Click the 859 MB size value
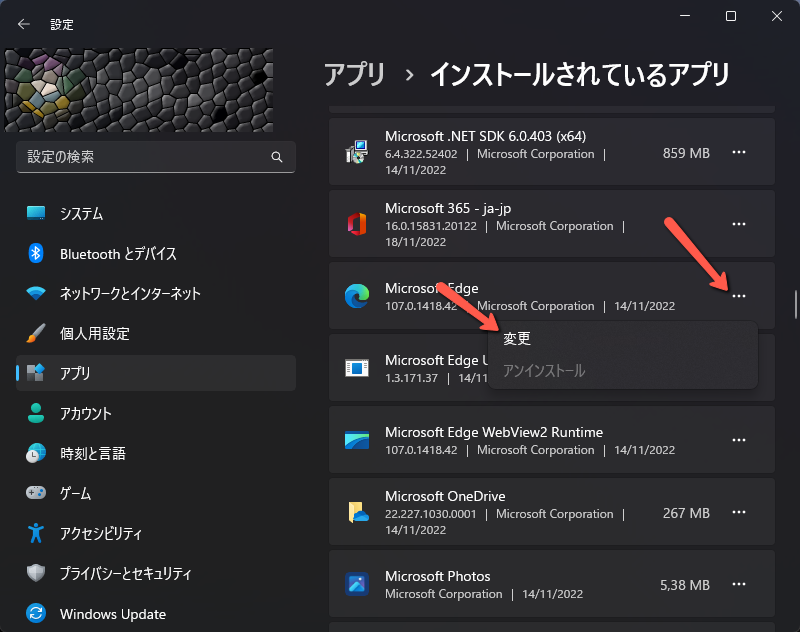Screen dimensions: 800x632 click(686, 153)
